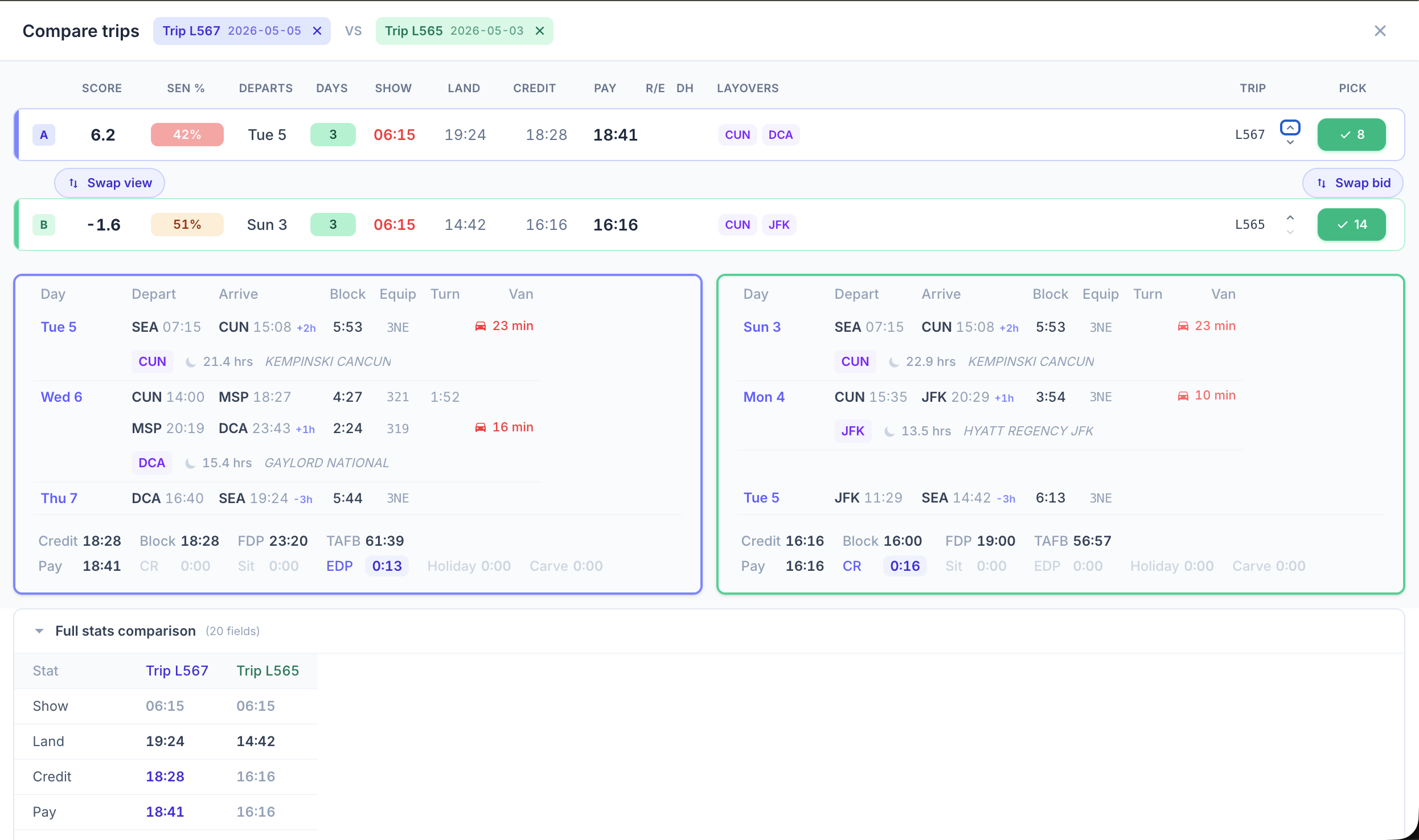Click the Trip L565 stats column header
Viewport: 1419px width, 840px height.
pyautogui.click(x=268, y=671)
